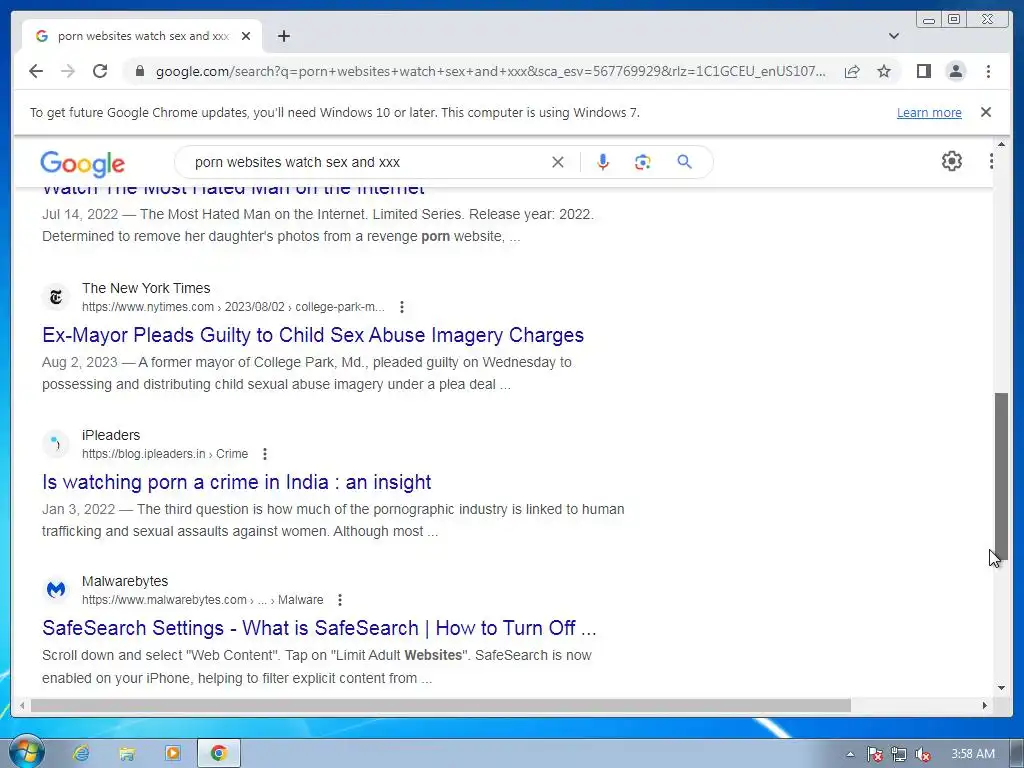Screen dimensions: 1024x768
Task: Close the Google search tab
Action: [246, 36]
